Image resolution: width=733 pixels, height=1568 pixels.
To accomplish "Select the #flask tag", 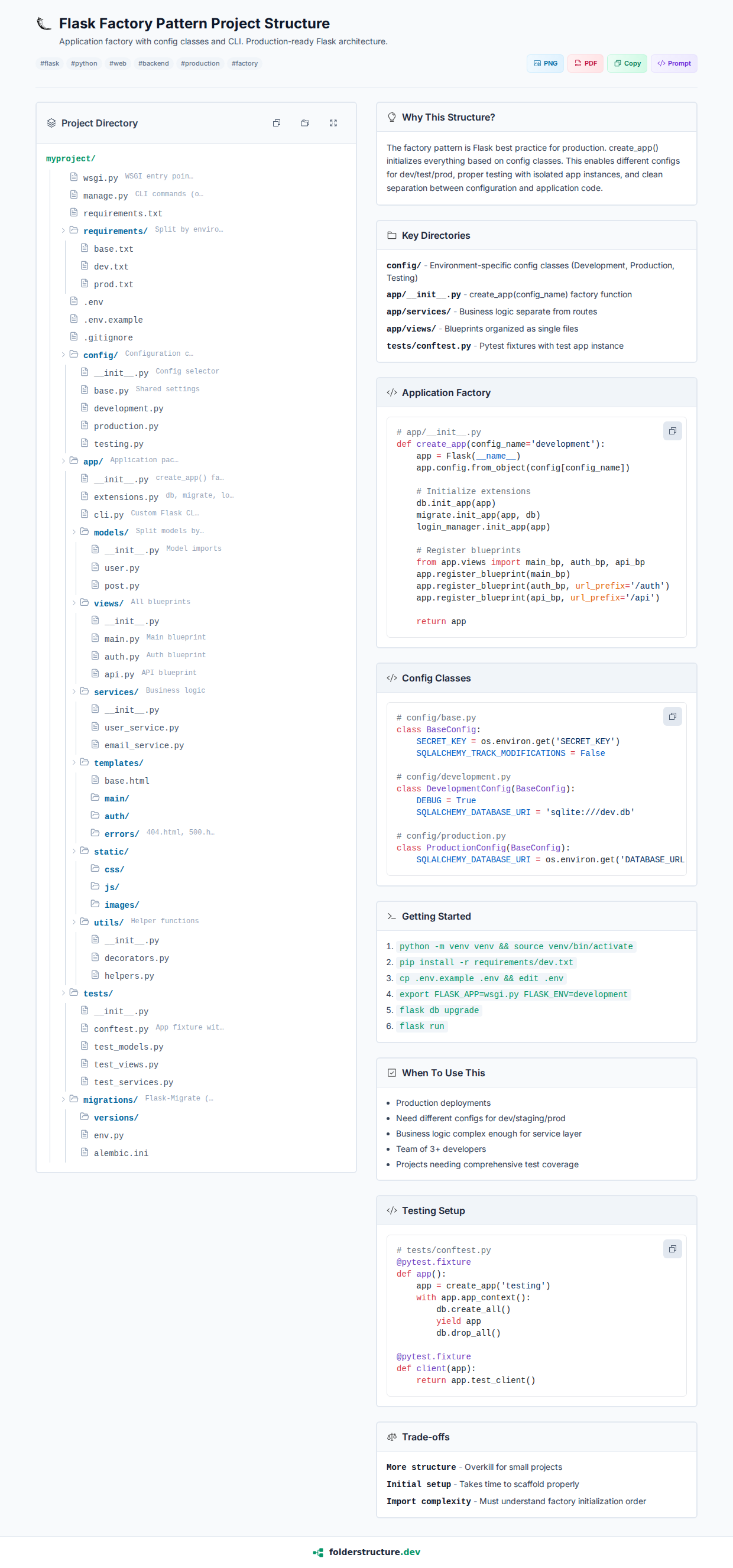I will [50, 63].
